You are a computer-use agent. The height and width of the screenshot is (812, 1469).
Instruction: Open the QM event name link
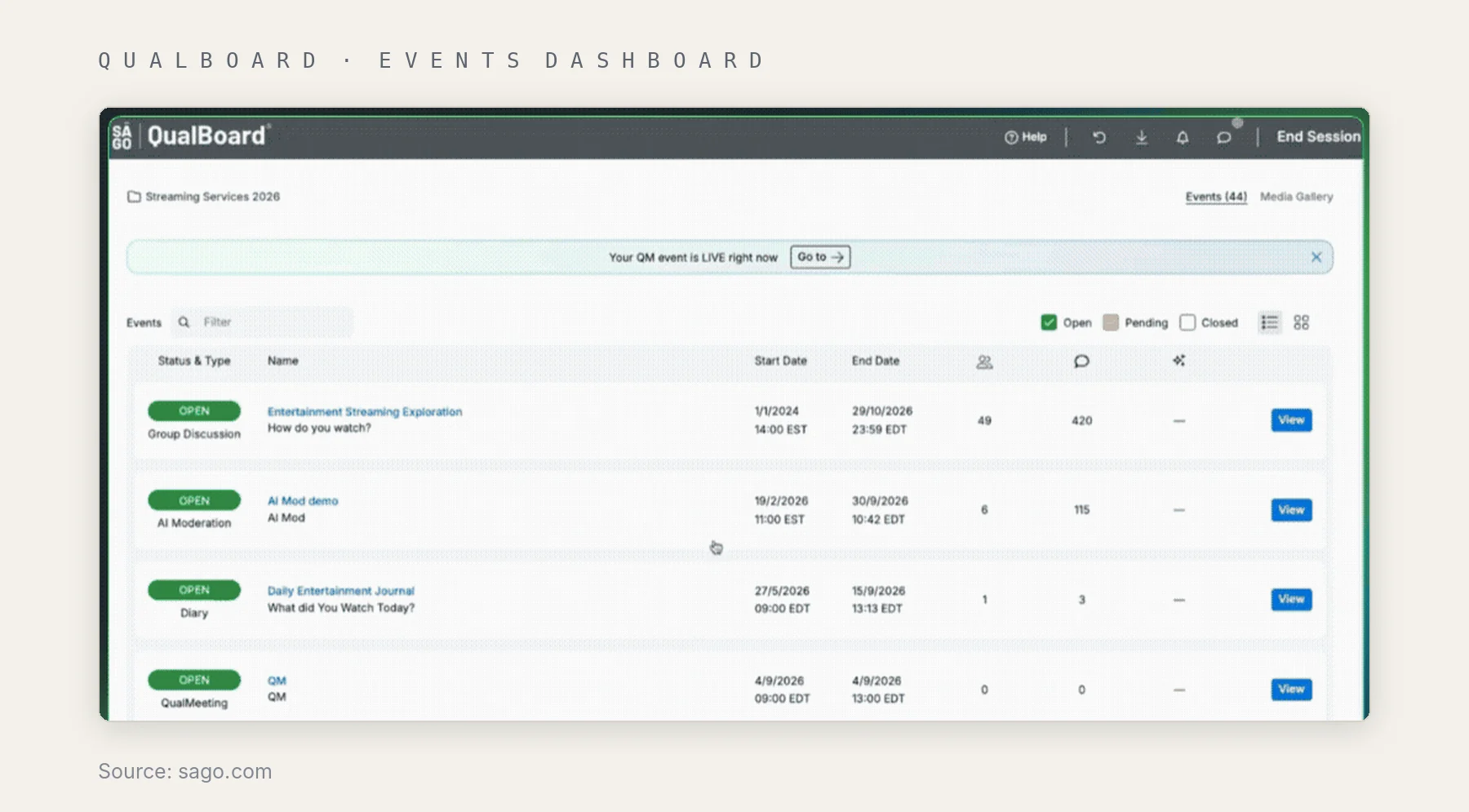click(277, 681)
